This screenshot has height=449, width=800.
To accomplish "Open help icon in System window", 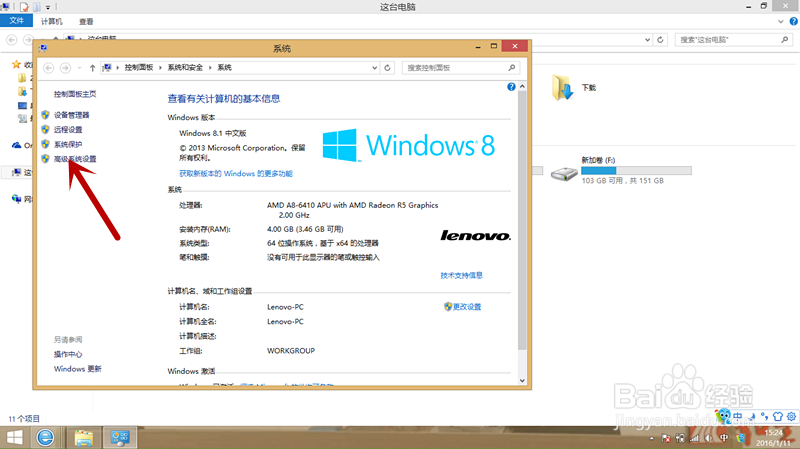I will pos(511,87).
